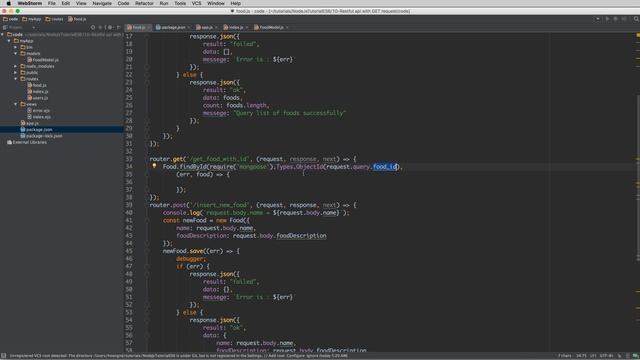Select error.ejs in views folder
This screenshot has height=360, width=640.
click(38, 111)
